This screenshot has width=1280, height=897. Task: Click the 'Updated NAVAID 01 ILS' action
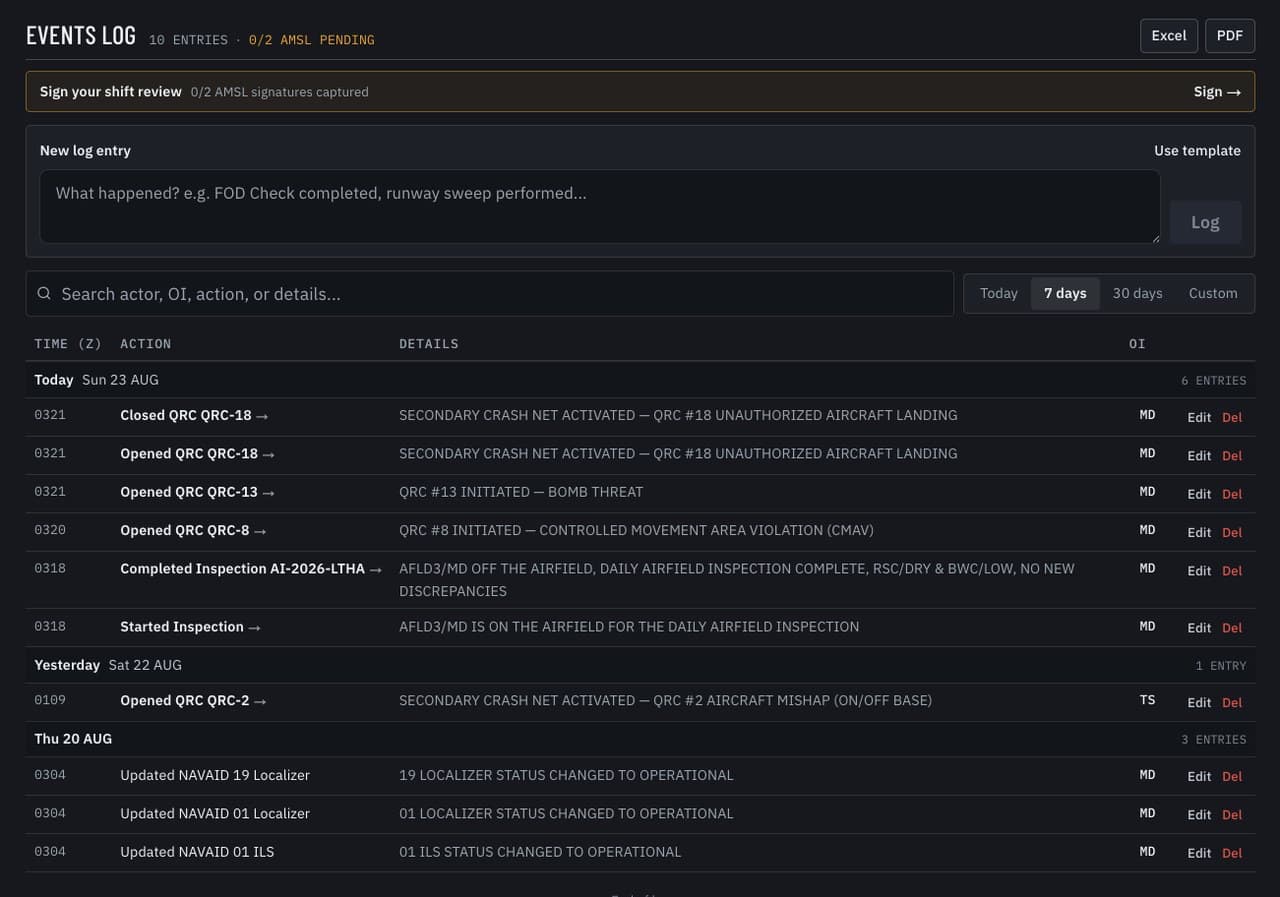197,852
